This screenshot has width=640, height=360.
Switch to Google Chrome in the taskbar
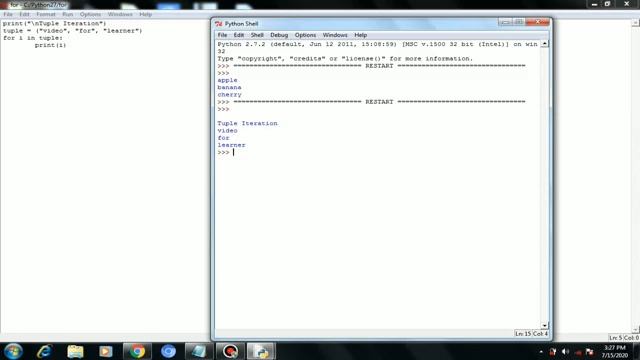click(137, 351)
